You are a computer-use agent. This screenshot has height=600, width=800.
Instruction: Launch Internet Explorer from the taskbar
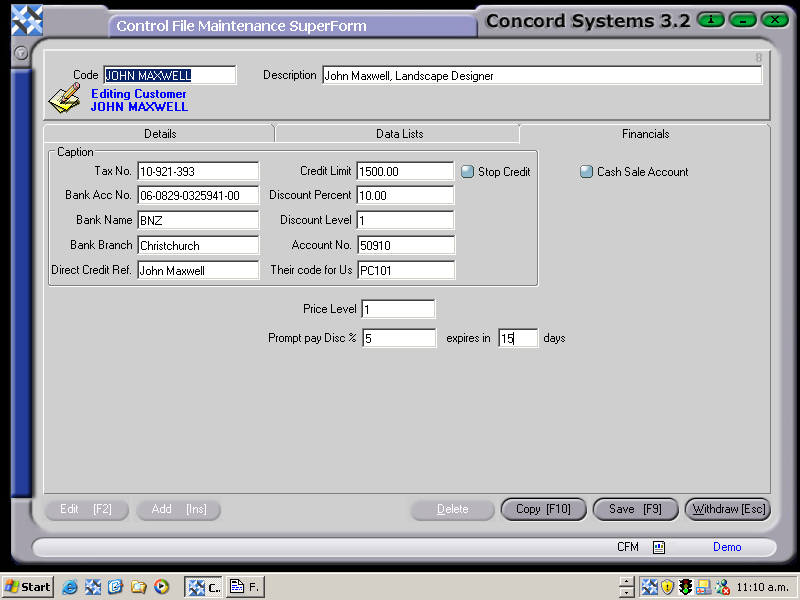click(69, 587)
